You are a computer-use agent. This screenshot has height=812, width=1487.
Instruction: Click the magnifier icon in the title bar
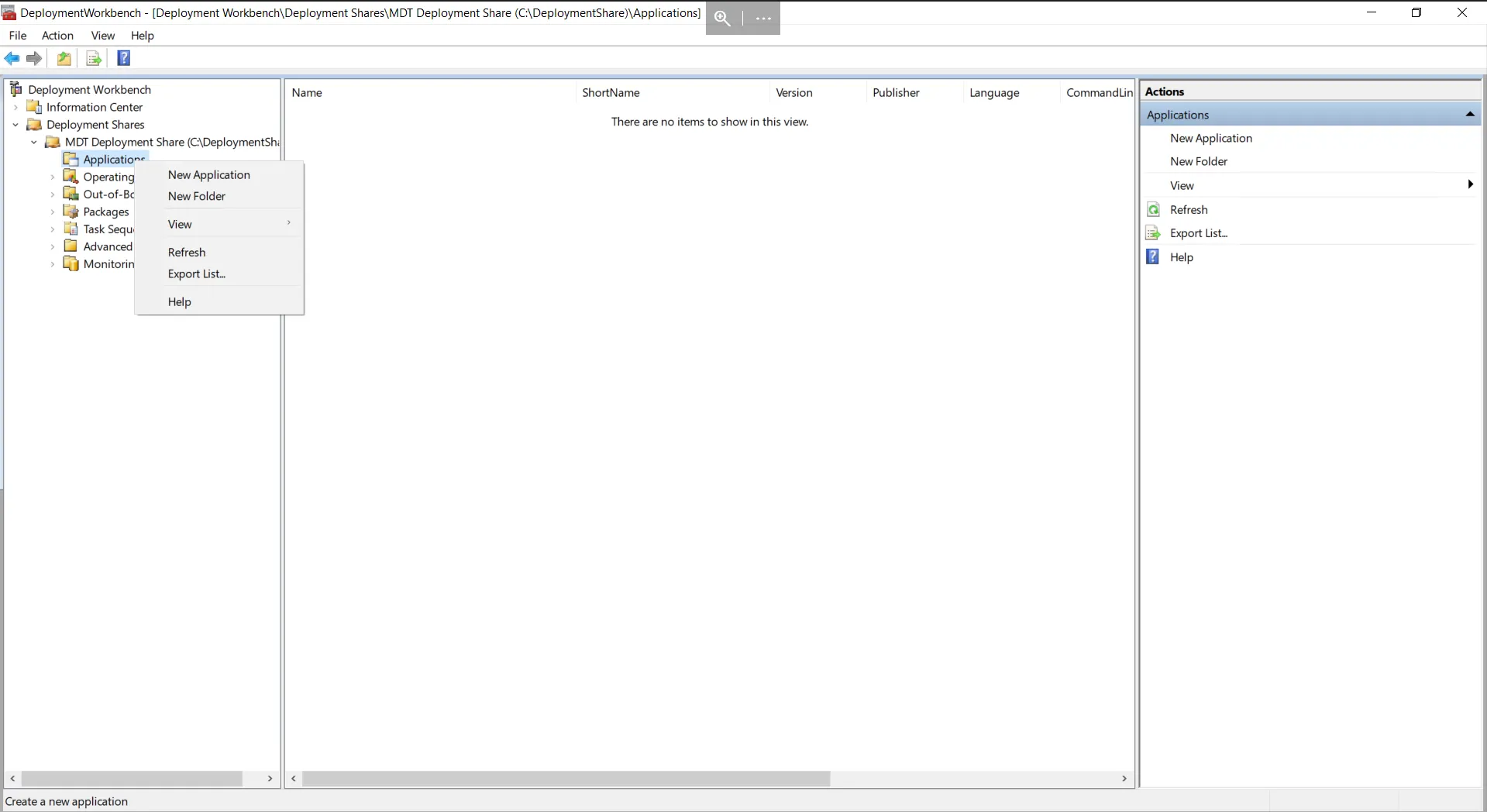(x=723, y=18)
